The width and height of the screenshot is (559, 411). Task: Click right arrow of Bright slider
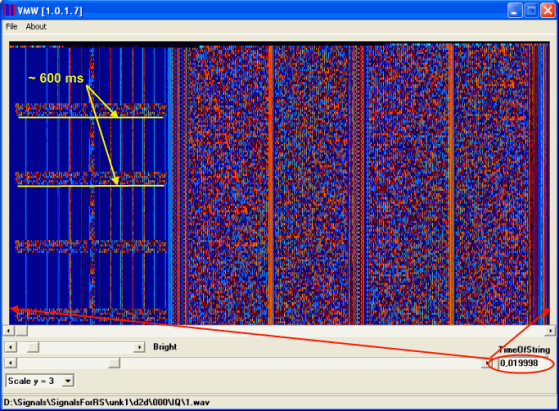pyautogui.click(x=139, y=347)
